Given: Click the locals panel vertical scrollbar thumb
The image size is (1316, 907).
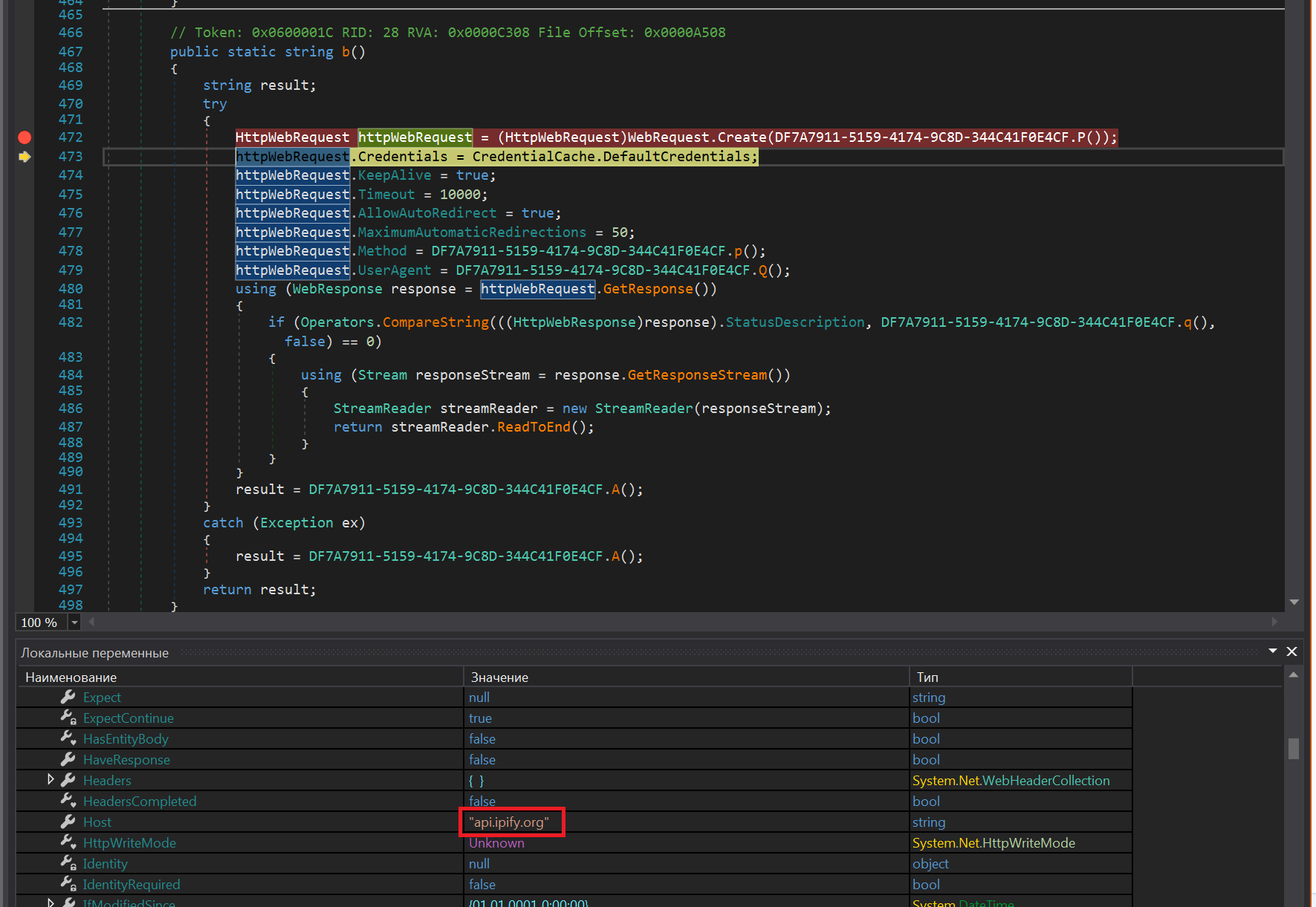Looking at the screenshot, I should pyautogui.click(x=1294, y=748).
